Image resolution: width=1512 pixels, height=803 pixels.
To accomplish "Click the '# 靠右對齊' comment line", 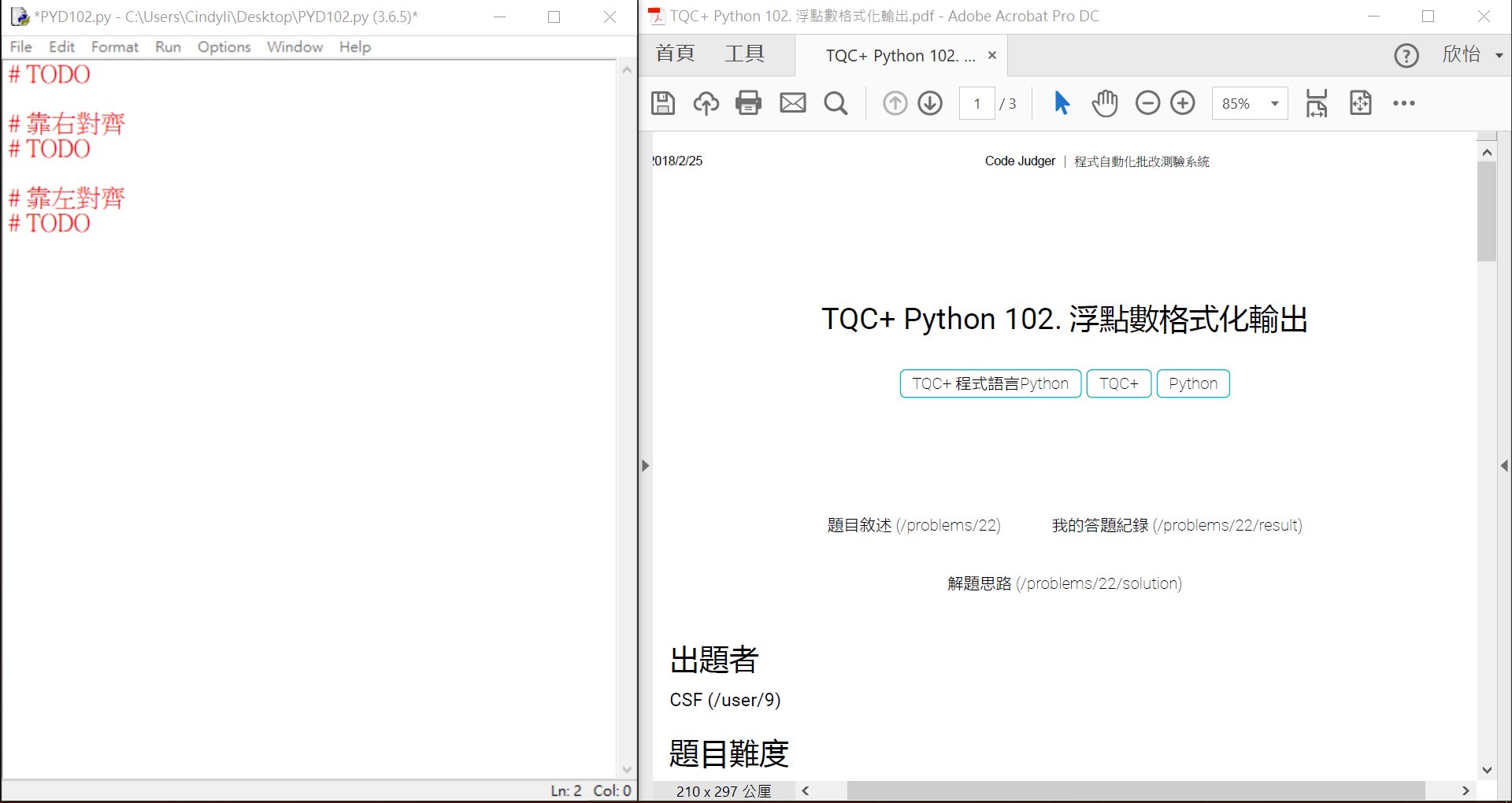I will click(x=66, y=124).
